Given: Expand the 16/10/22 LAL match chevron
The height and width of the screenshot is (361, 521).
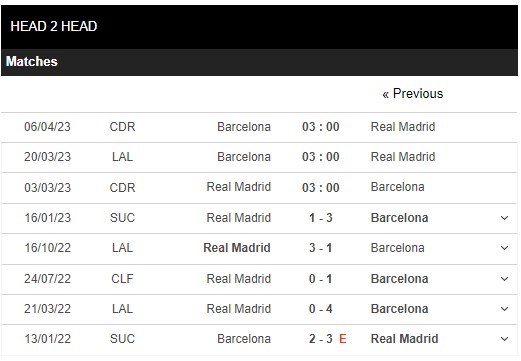Looking at the screenshot, I should click(504, 248).
